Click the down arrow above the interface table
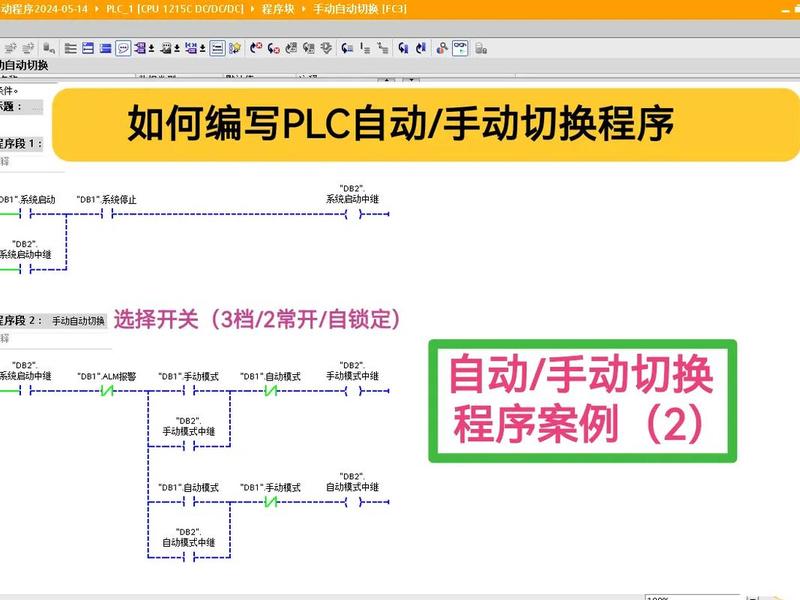The width and height of the screenshot is (800, 600). [411, 80]
